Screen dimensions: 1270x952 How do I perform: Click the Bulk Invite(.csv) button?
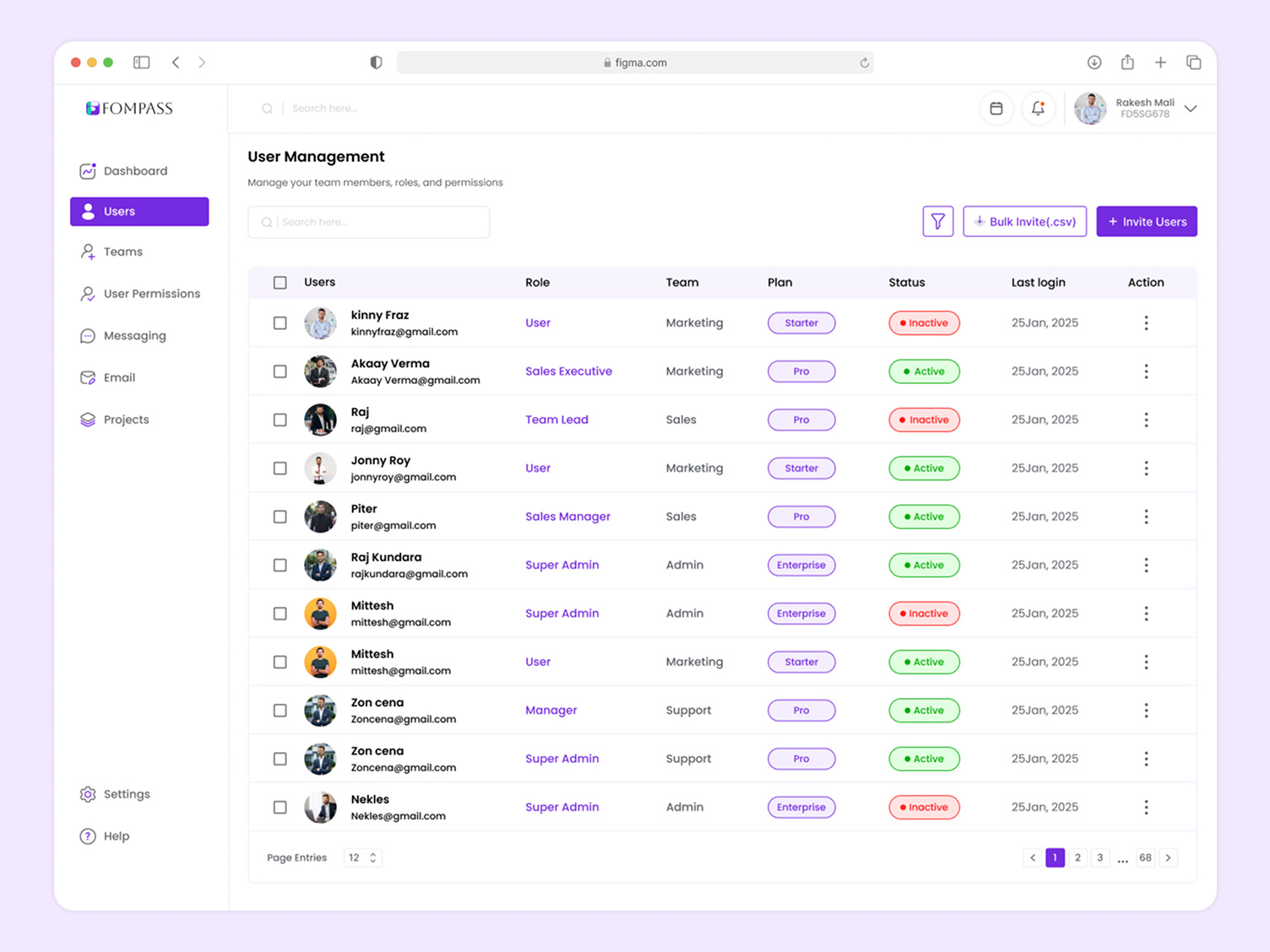click(1024, 221)
